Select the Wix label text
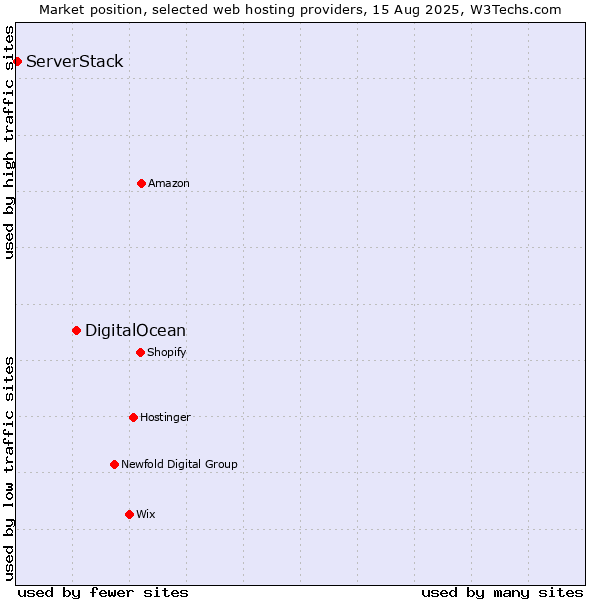Image resolution: width=600 pixels, height=600 pixels. (146, 514)
